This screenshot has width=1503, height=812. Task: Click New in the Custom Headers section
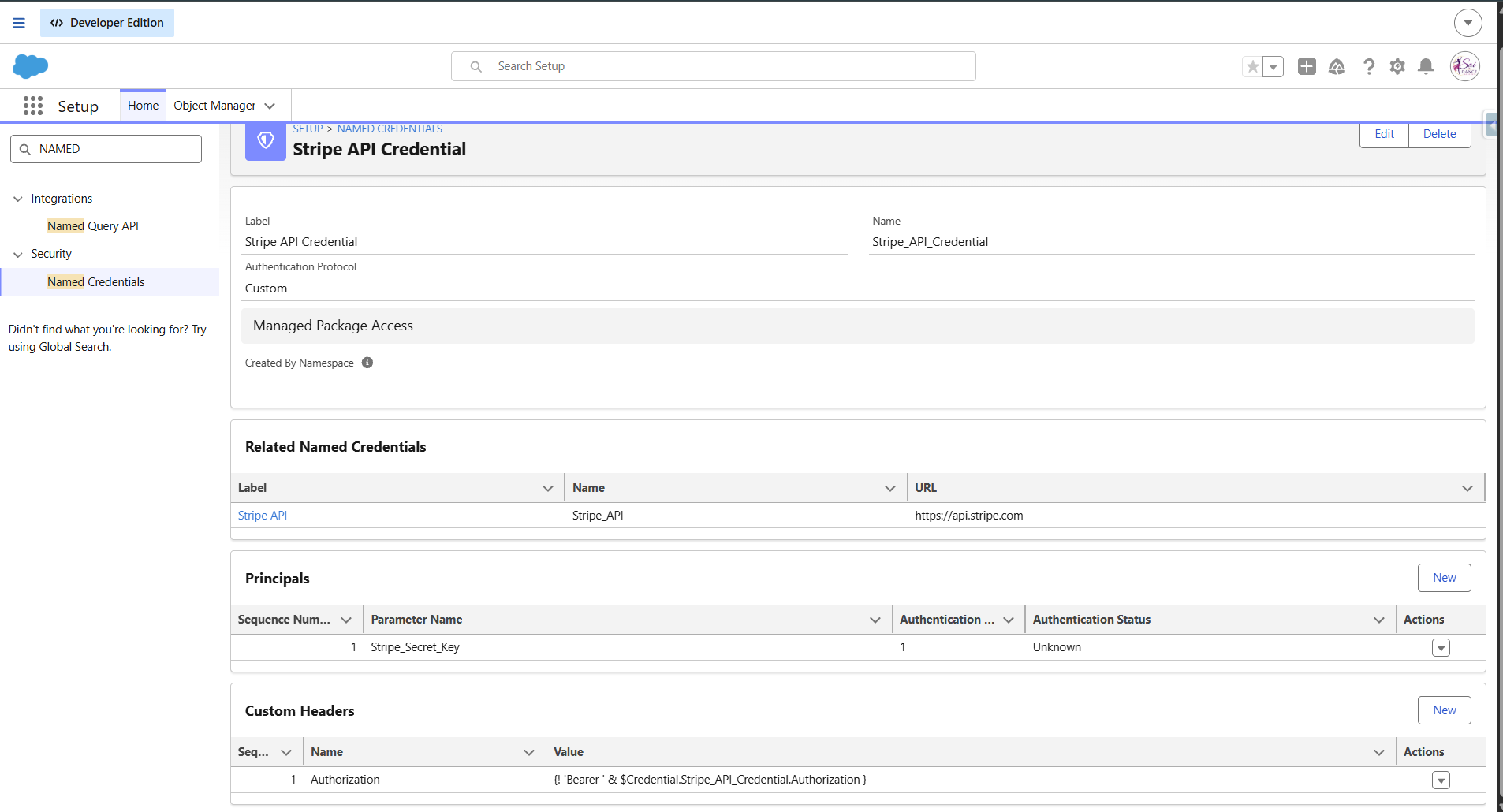coord(1445,710)
